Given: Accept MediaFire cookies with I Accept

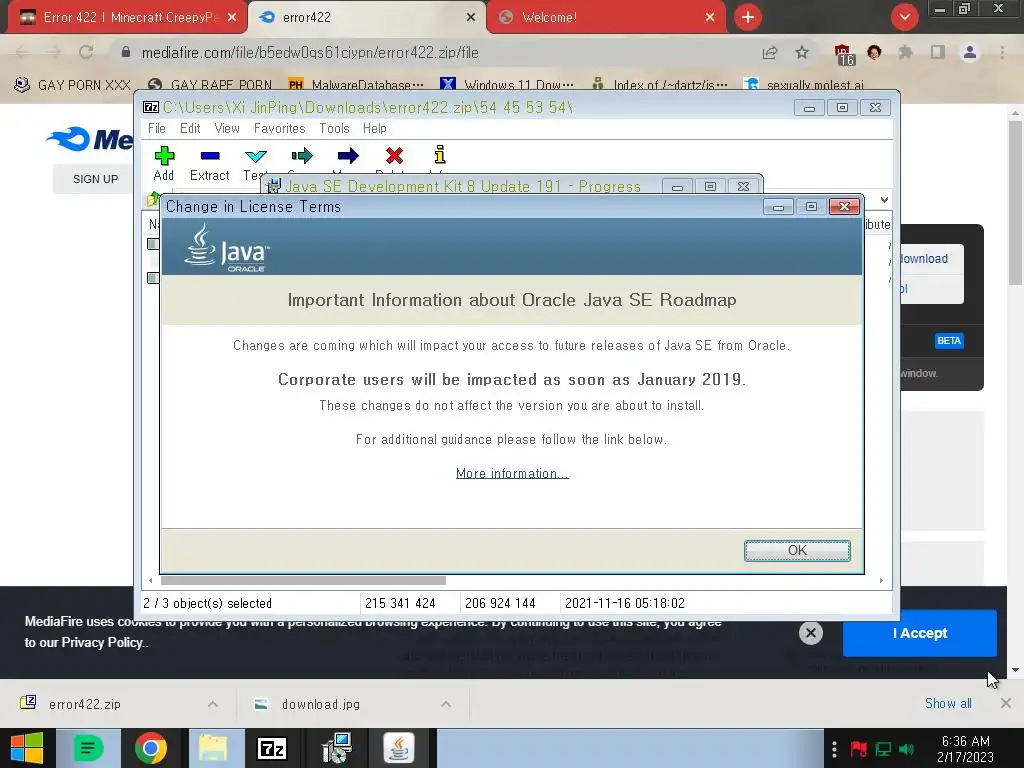Looking at the screenshot, I should pos(920,633).
